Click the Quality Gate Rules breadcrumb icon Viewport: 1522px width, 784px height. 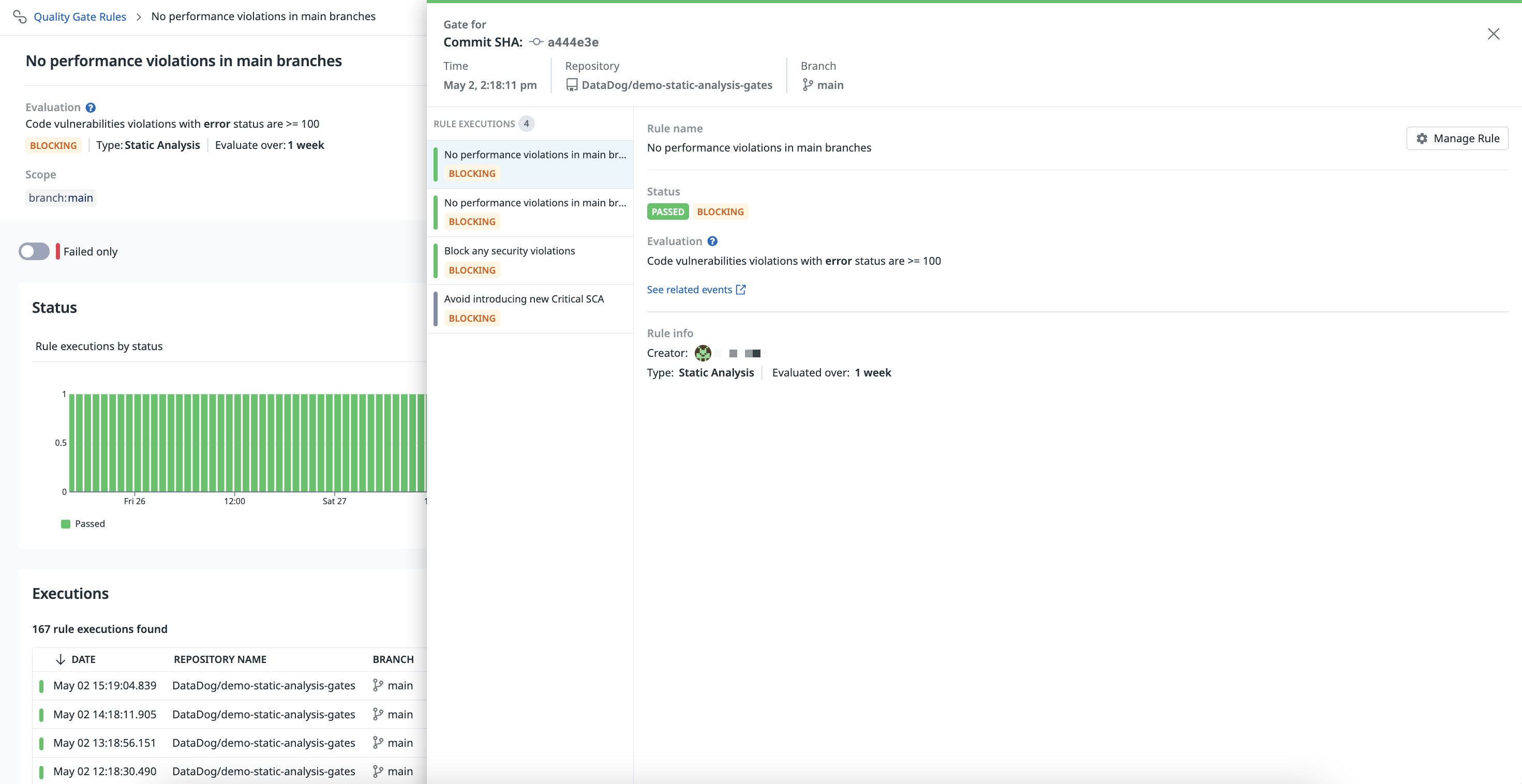pos(20,17)
